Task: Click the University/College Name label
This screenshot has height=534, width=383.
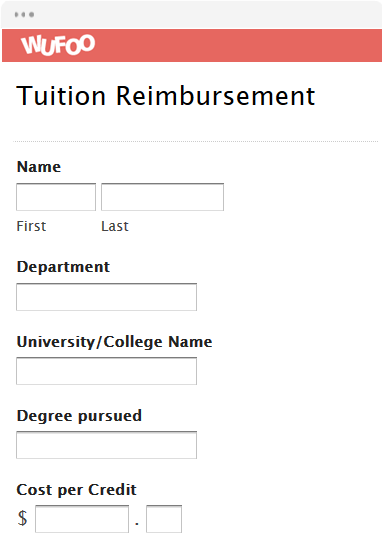Action: (x=114, y=342)
